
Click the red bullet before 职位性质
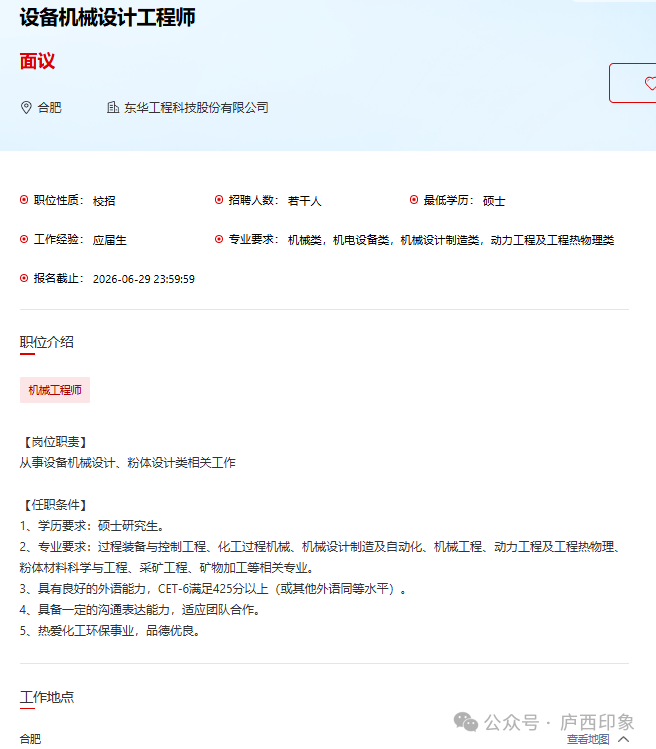coord(24,200)
